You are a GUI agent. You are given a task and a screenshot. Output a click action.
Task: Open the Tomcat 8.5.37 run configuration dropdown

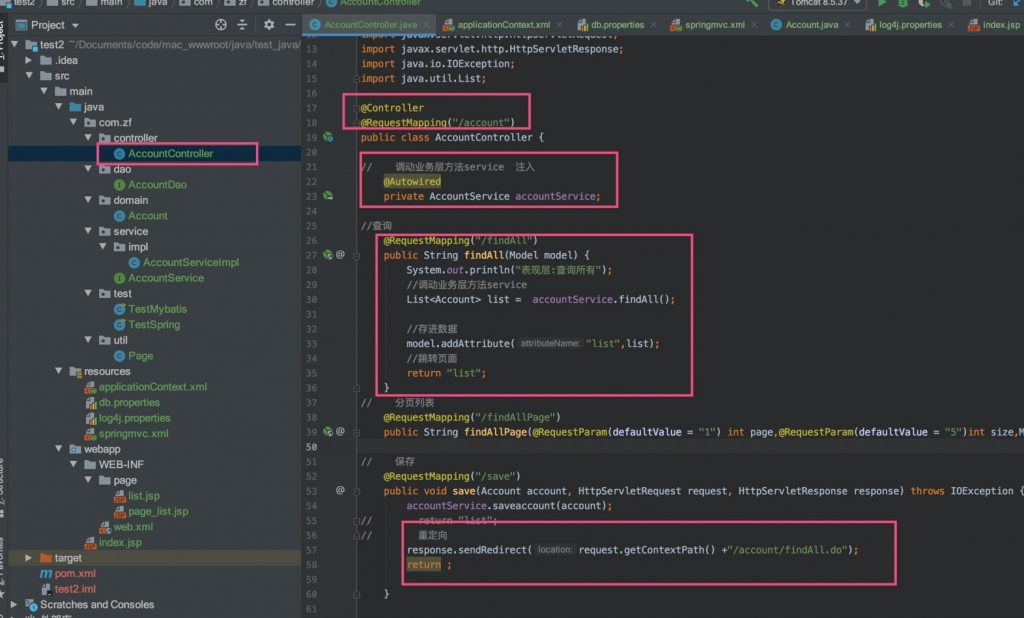(818, 4)
